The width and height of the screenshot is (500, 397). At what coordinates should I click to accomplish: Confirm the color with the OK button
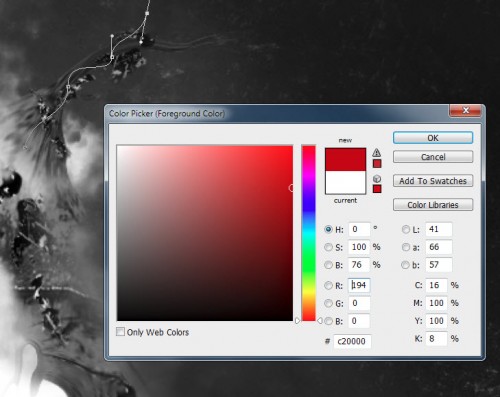(433, 138)
